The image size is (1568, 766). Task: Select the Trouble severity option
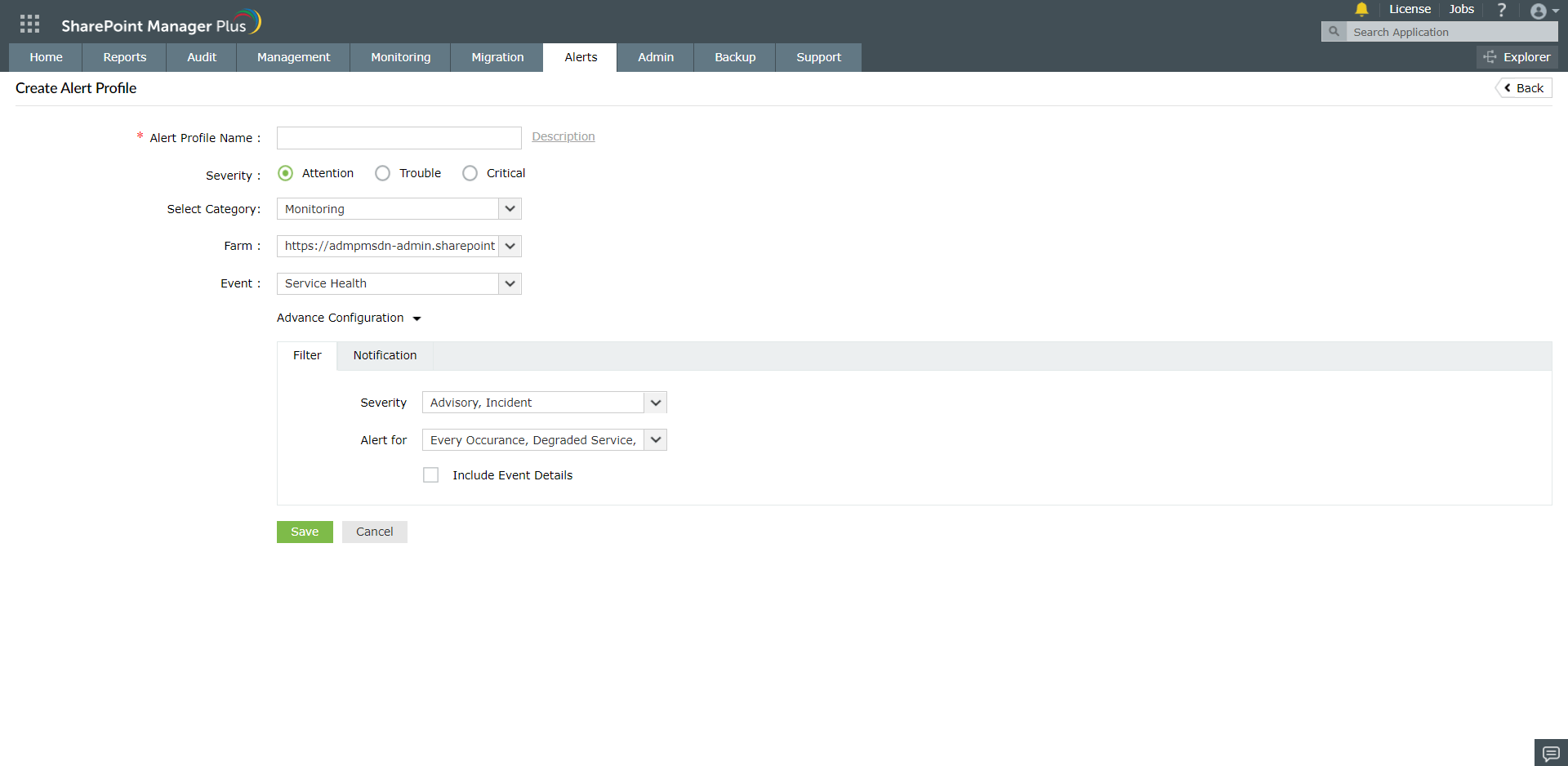point(382,173)
